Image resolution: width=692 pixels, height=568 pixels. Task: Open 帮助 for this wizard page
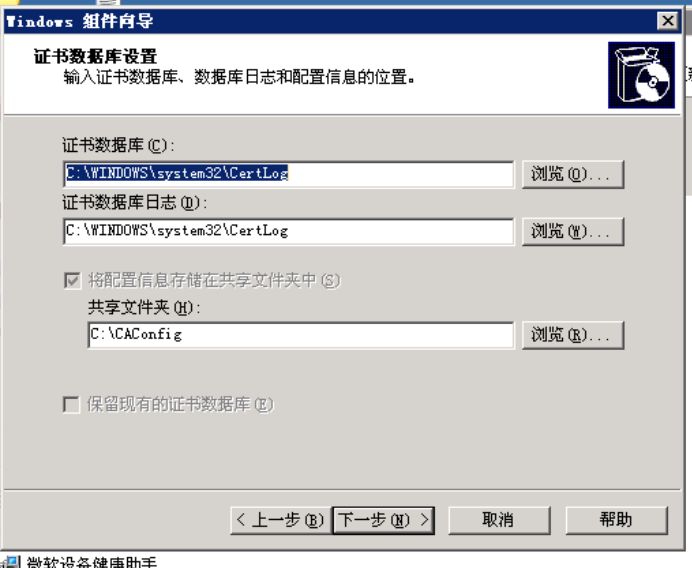pos(617,520)
